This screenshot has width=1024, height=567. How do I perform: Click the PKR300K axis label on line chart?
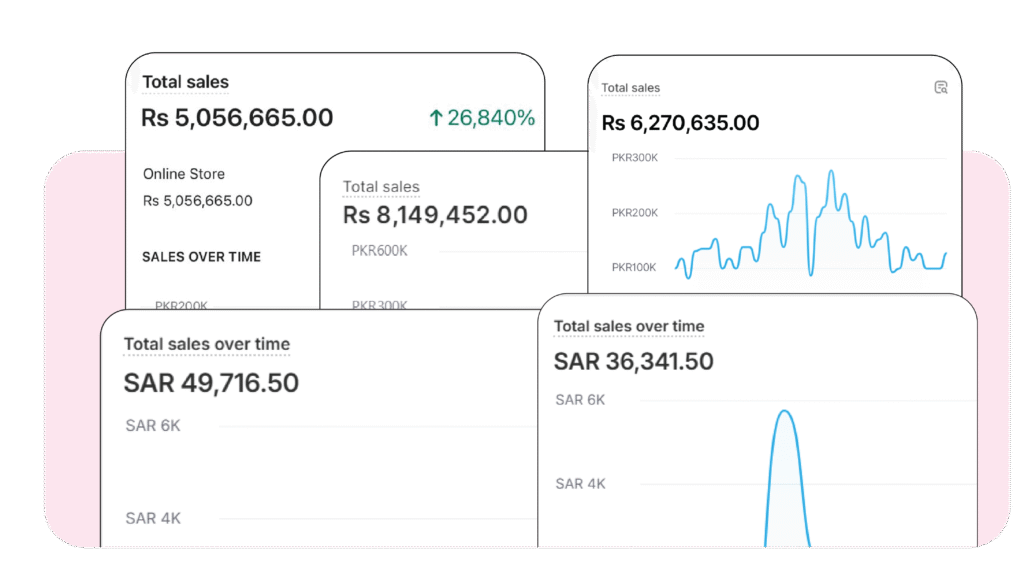[x=634, y=157]
